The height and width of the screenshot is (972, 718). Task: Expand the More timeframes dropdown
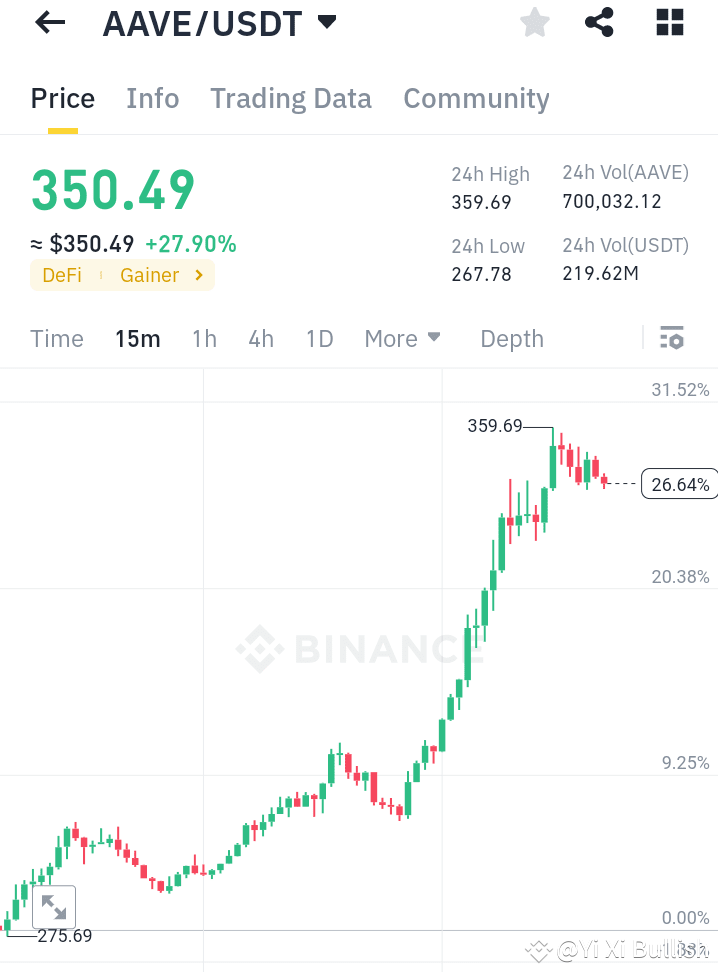[402, 338]
